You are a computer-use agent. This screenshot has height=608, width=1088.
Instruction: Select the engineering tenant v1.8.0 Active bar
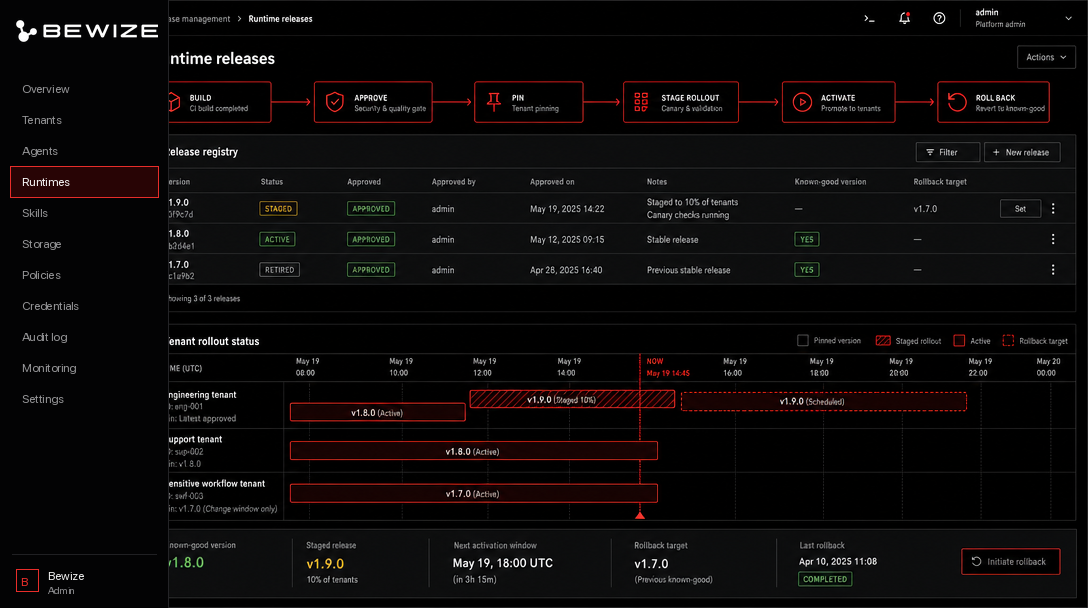coord(377,412)
